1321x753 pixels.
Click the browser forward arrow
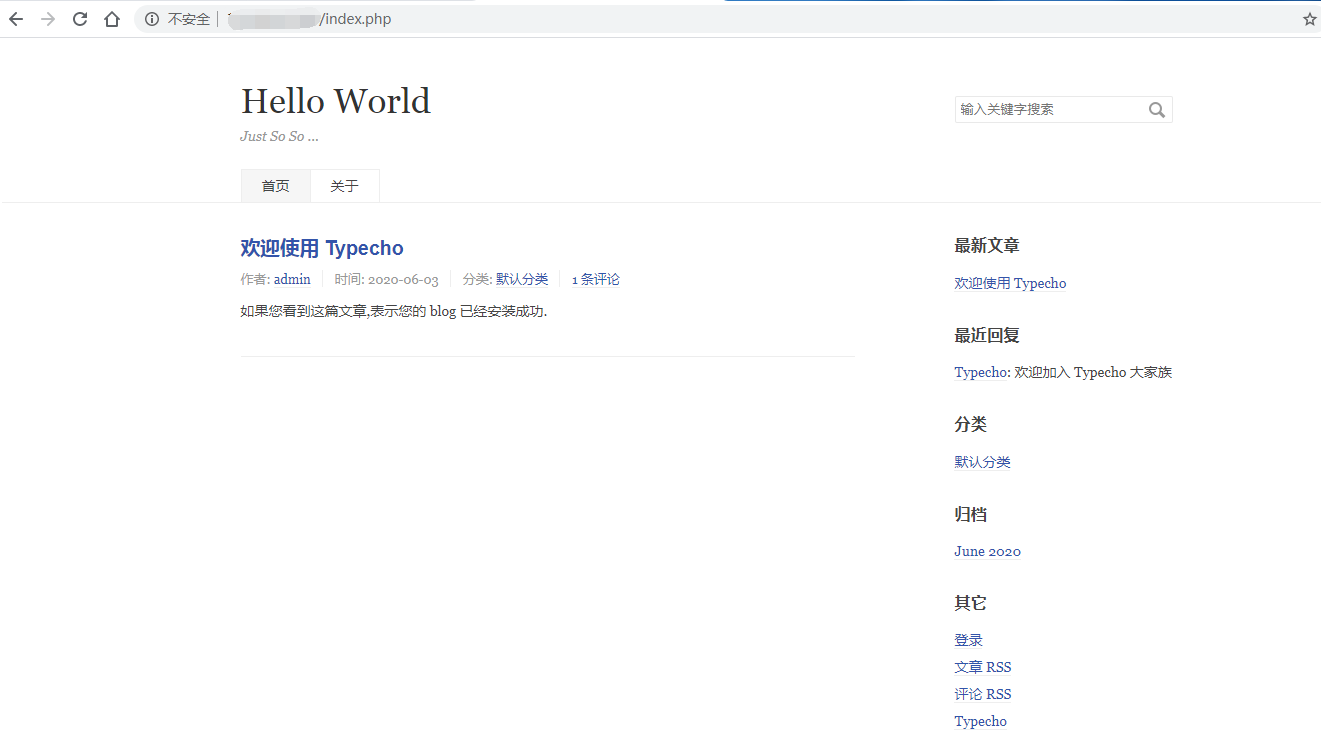coord(48,19)
